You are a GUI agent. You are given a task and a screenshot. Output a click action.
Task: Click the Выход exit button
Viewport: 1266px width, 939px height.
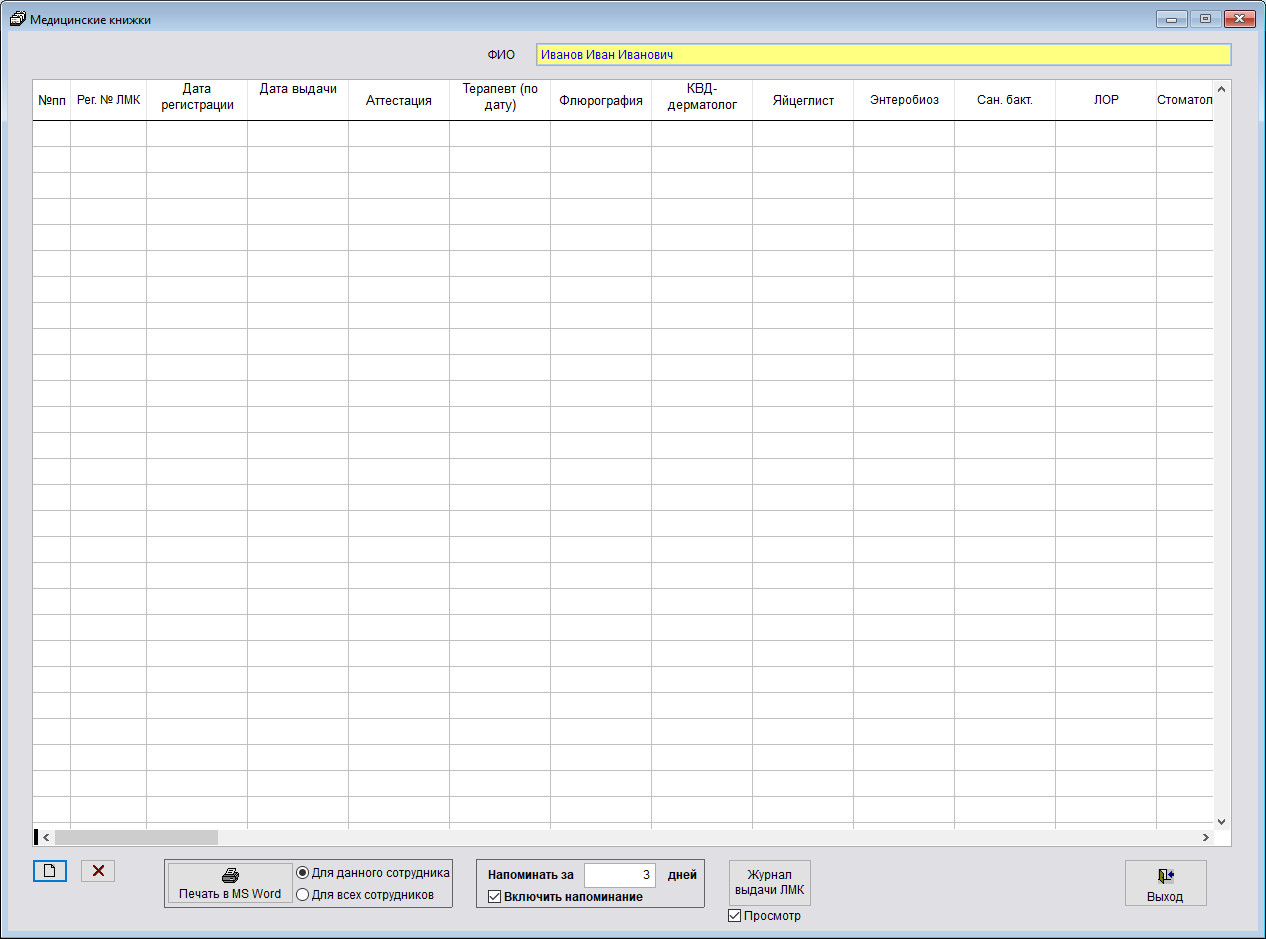click(x=1165, y=883)
